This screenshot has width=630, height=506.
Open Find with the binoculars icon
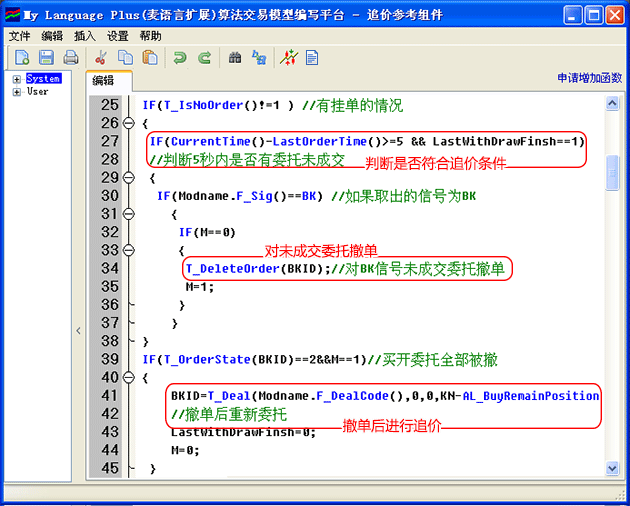tap(235, 58)
